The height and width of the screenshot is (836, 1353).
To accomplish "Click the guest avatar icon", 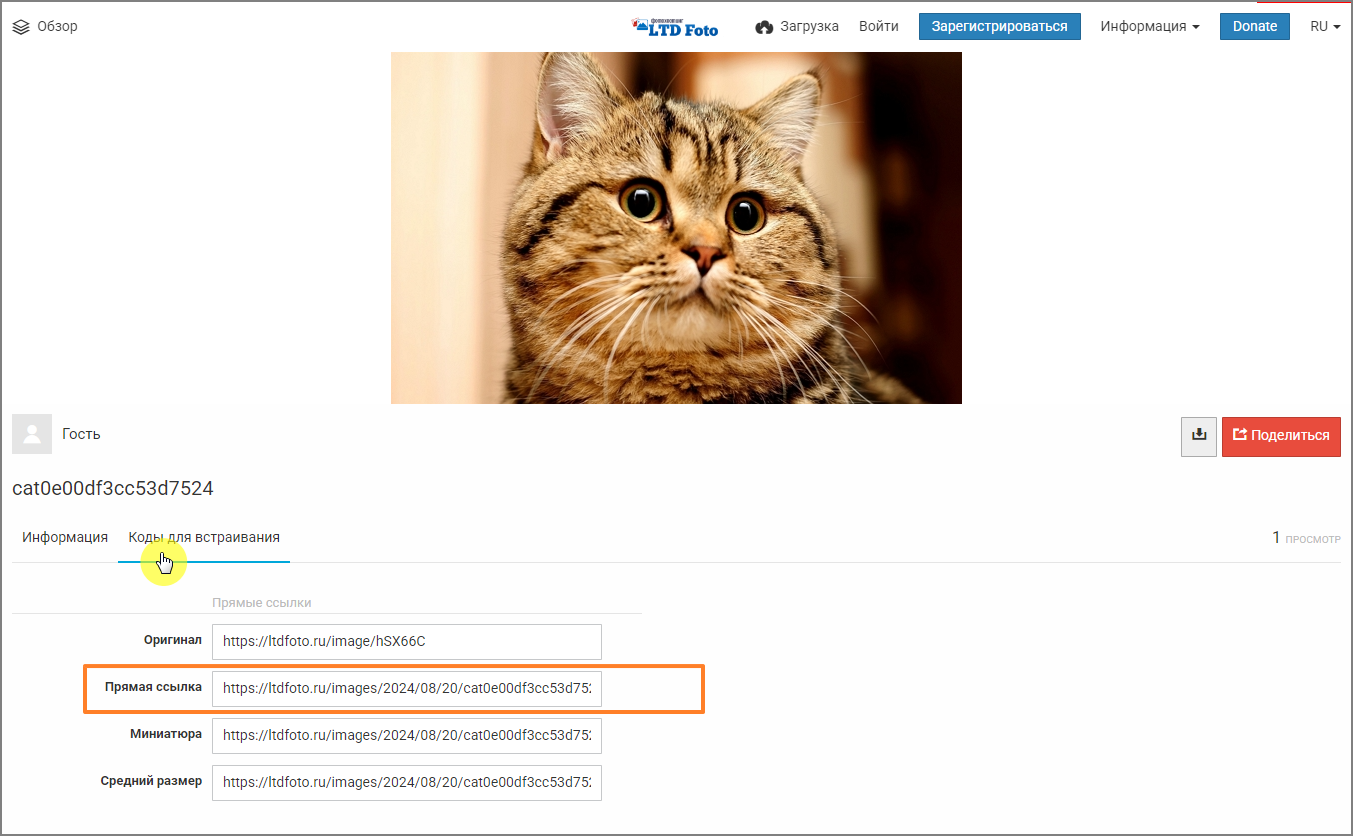I will [32, 434].
